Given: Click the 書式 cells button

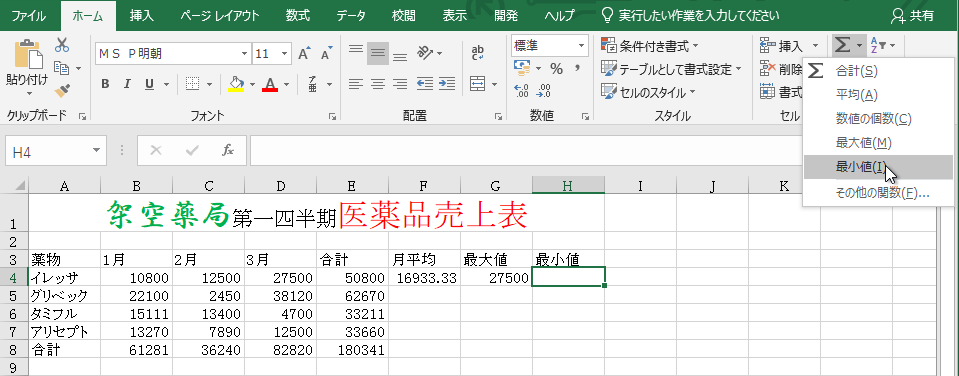Looking at the screenshot, I should click(781, 92).
